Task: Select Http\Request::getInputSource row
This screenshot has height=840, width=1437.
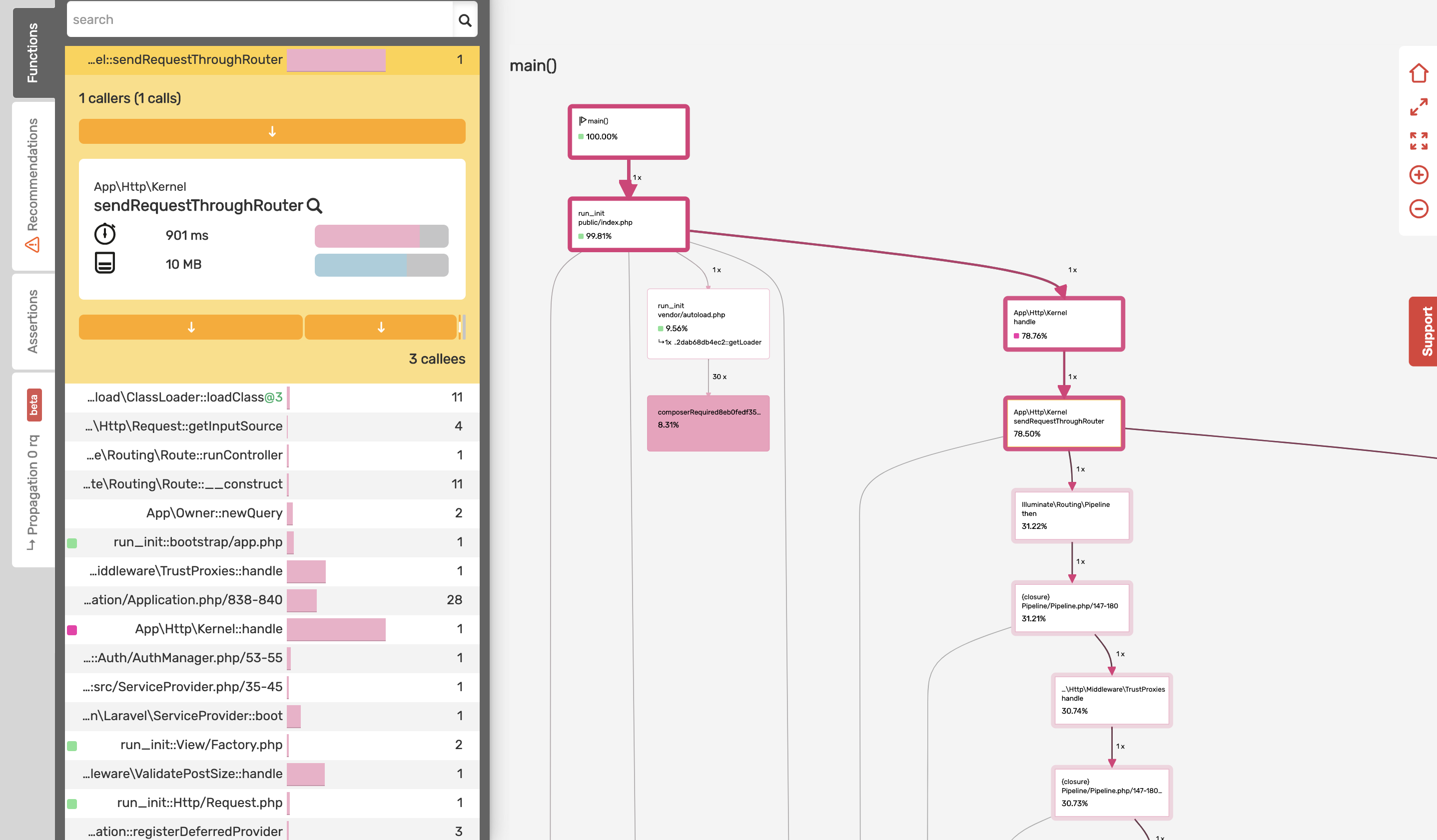Action: (x=272, y=427)
